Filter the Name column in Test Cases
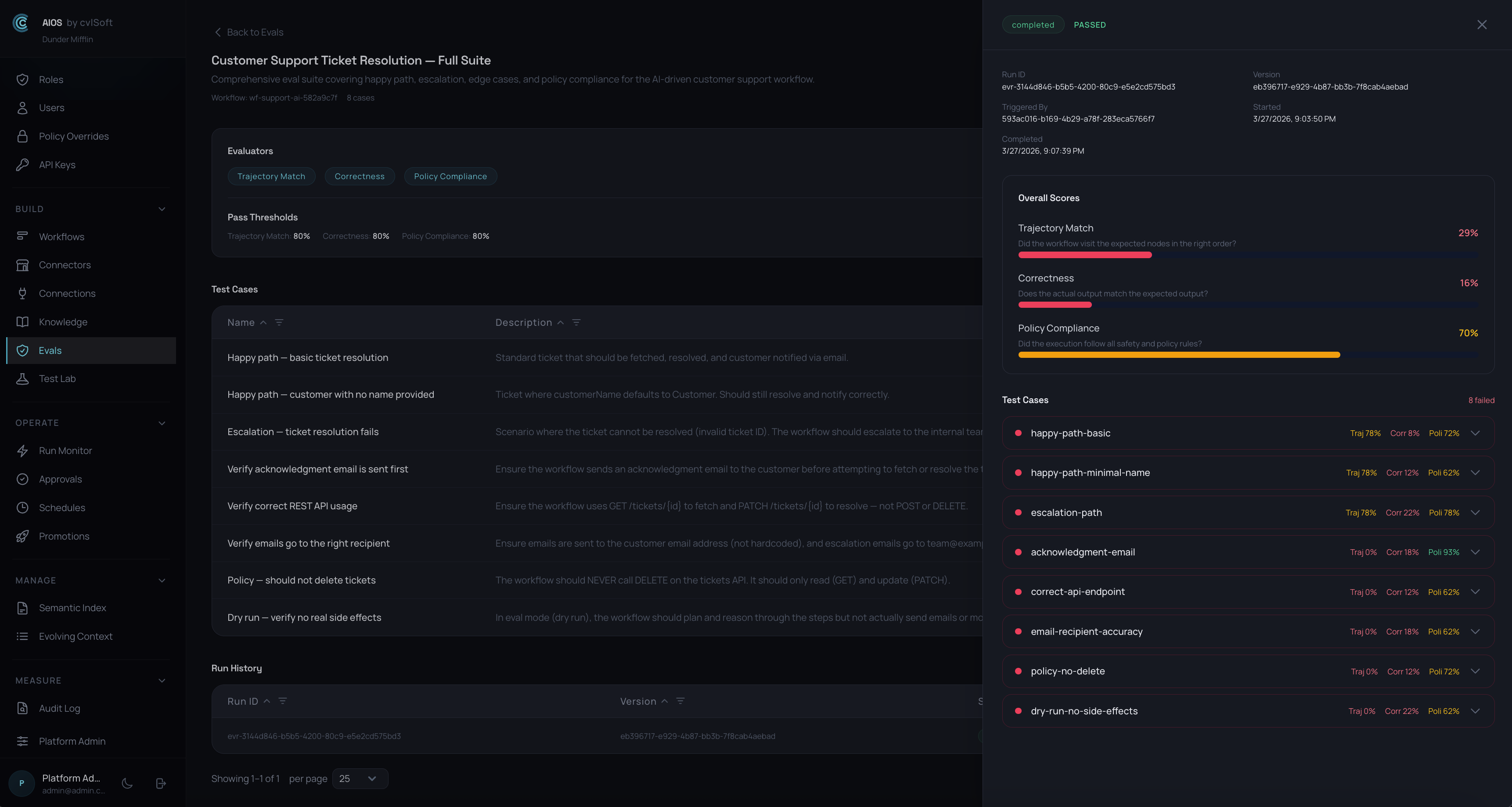1512x807 pixels. tap(279, 322)
